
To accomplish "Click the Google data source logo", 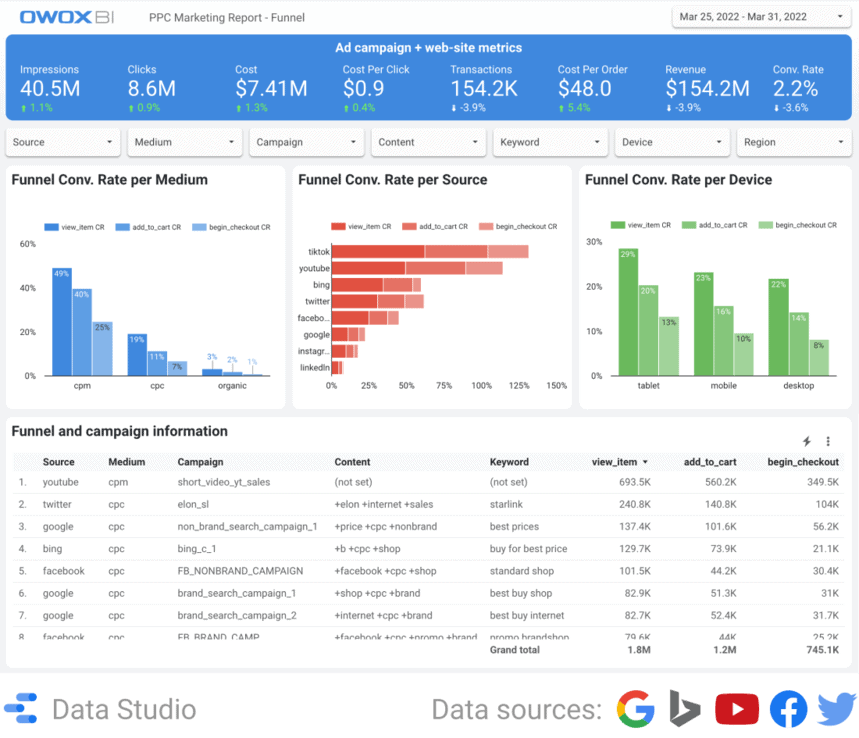I will (x=635, y=709).
